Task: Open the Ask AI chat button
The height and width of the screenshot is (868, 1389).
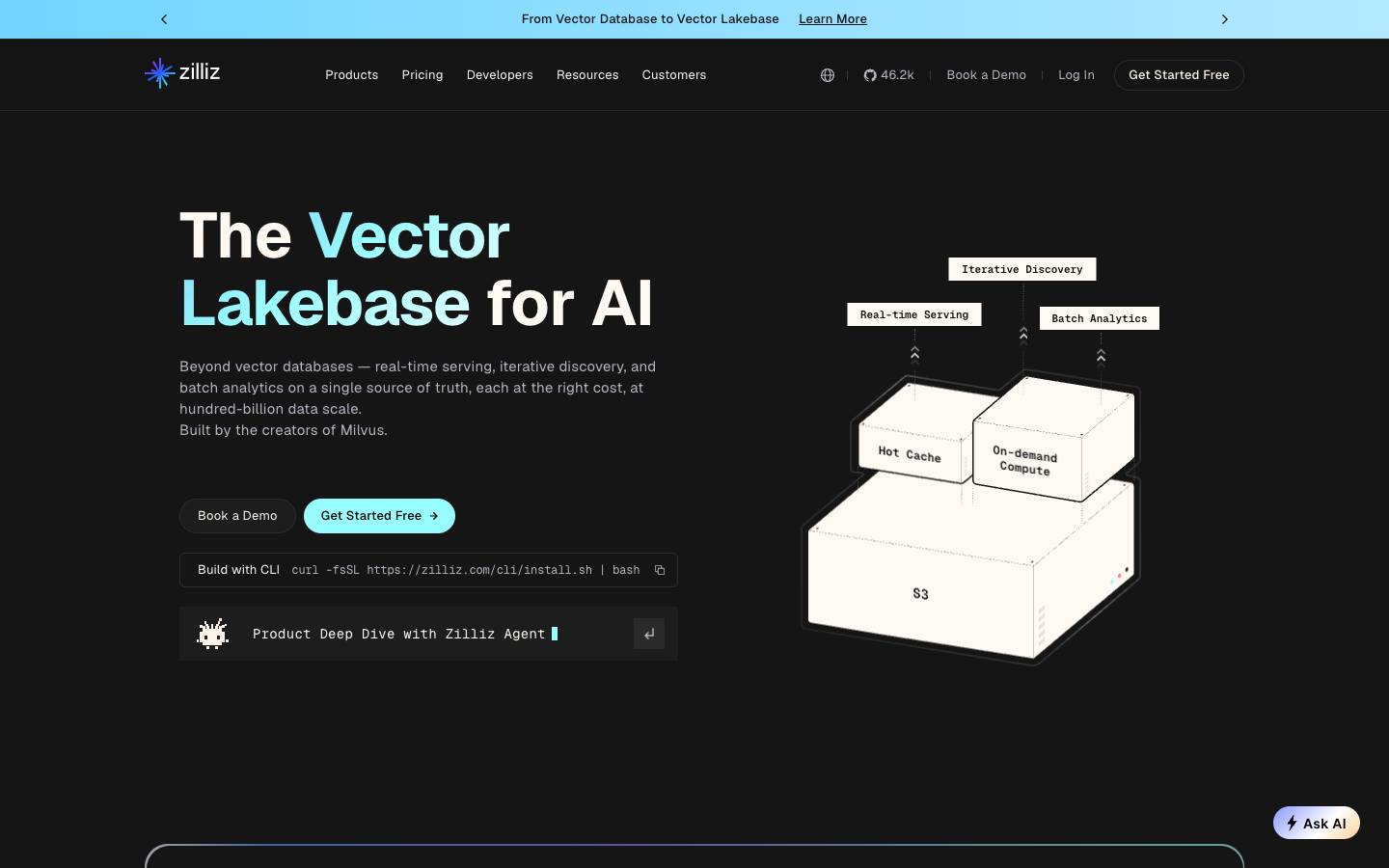Action: 1316,823
